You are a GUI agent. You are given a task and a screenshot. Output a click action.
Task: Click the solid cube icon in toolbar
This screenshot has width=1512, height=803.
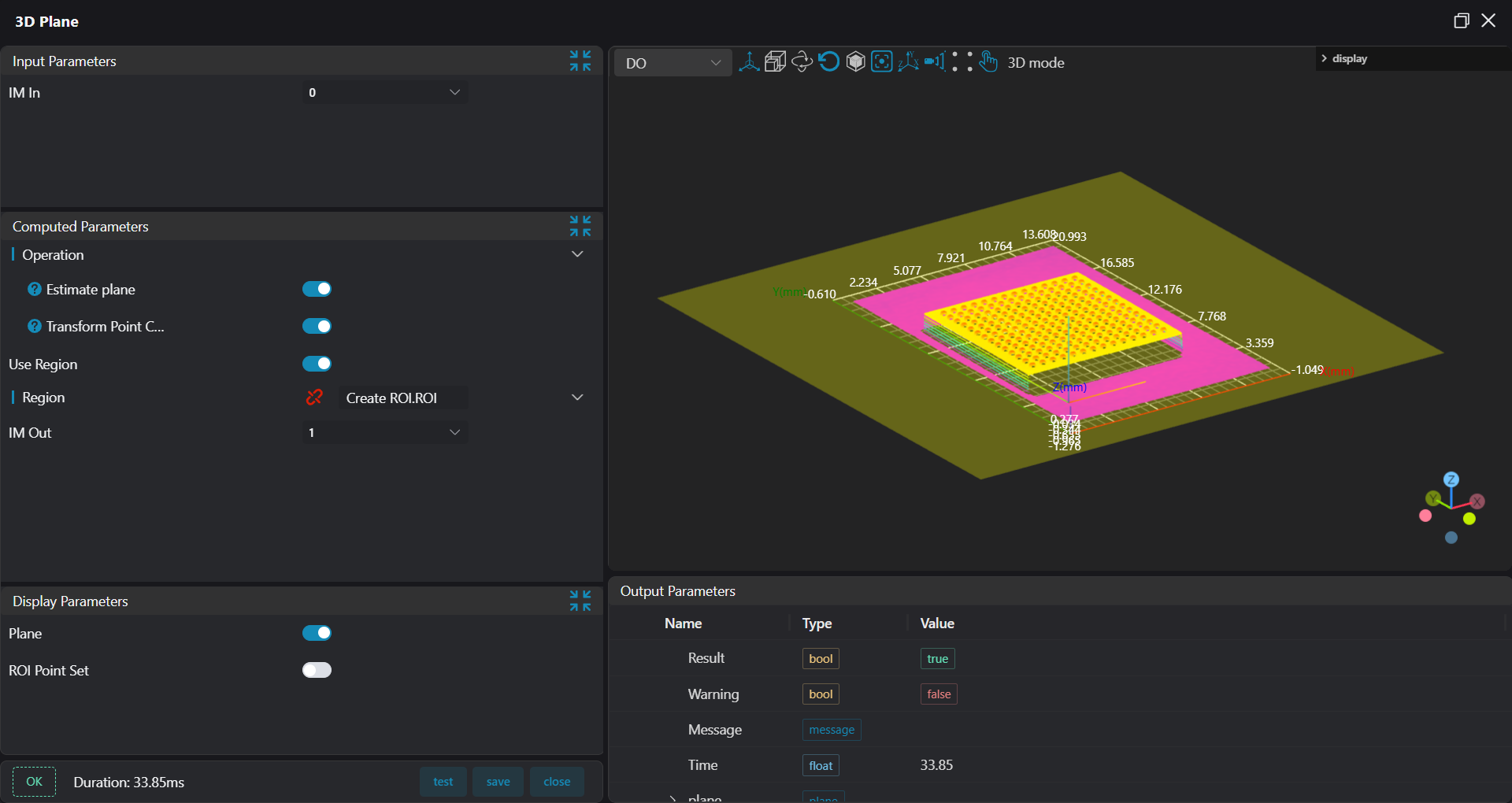pos(855,62)
